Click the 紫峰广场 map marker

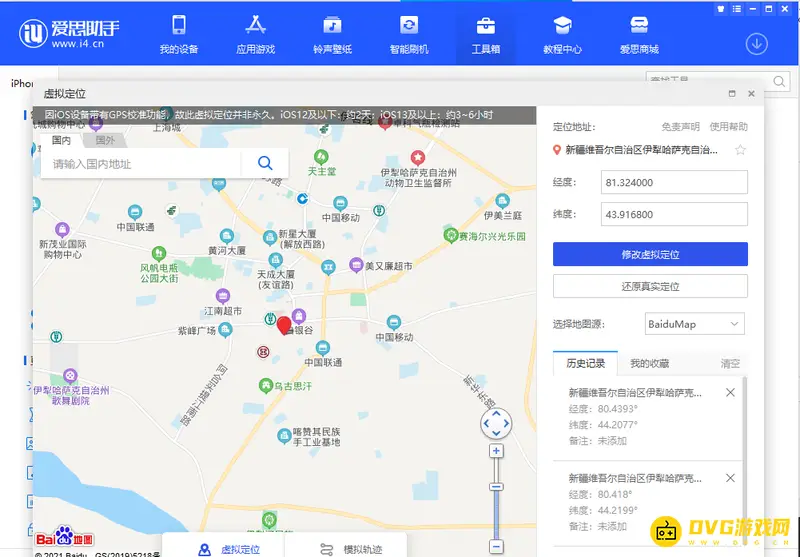(x=225, y=330)
